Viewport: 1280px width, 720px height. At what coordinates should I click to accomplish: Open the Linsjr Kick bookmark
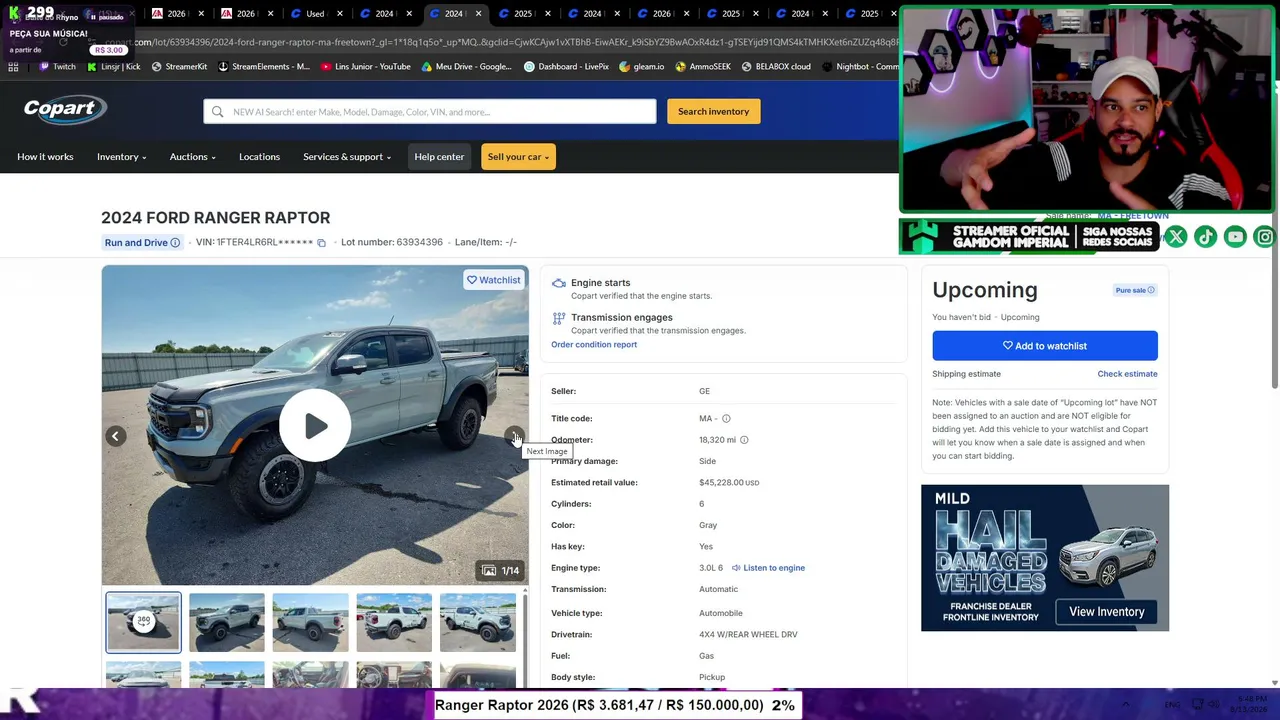pyautogui.click(x=114, y=67)
